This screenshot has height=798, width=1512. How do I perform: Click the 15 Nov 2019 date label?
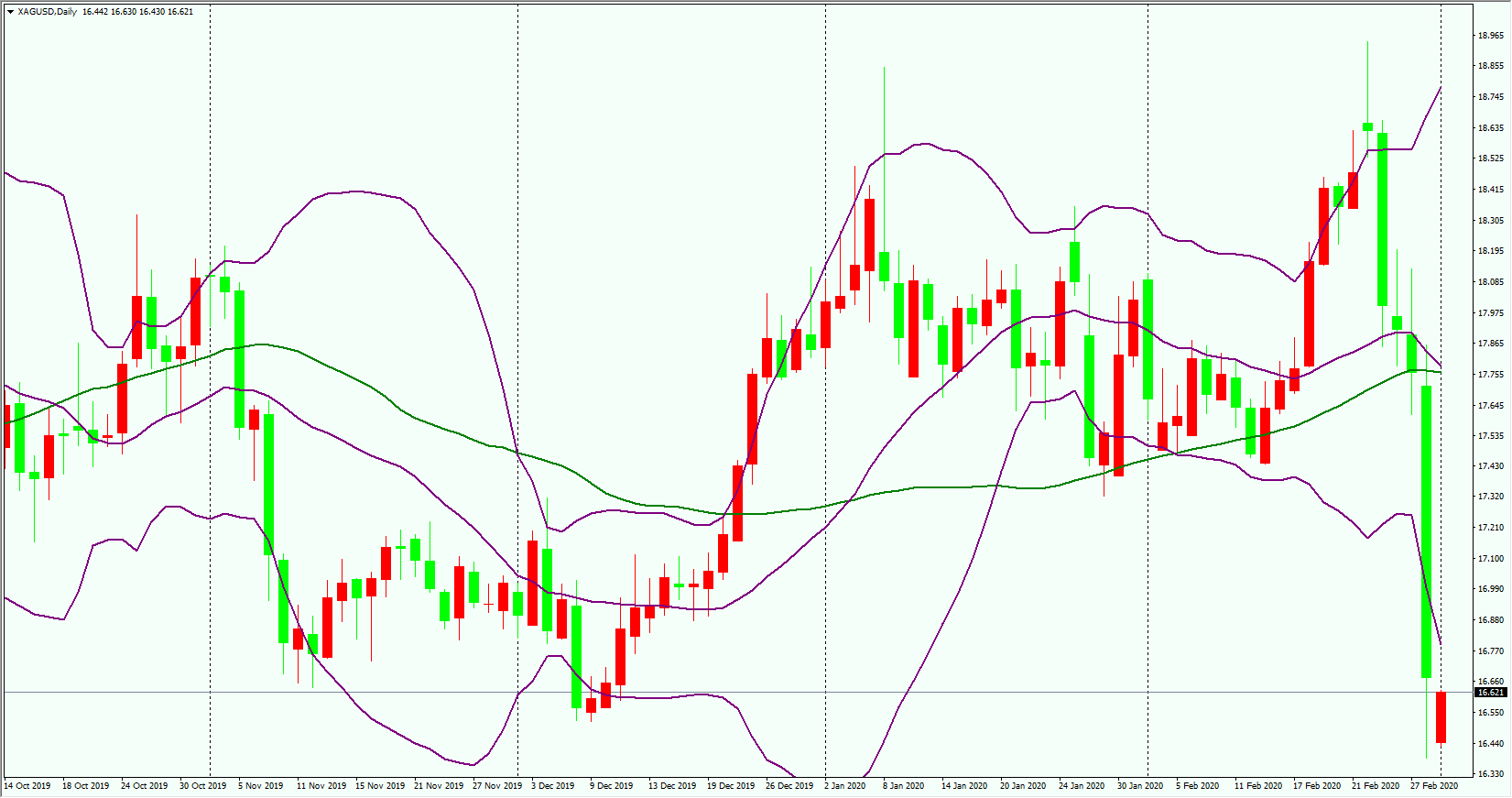[x=380, y=786]
